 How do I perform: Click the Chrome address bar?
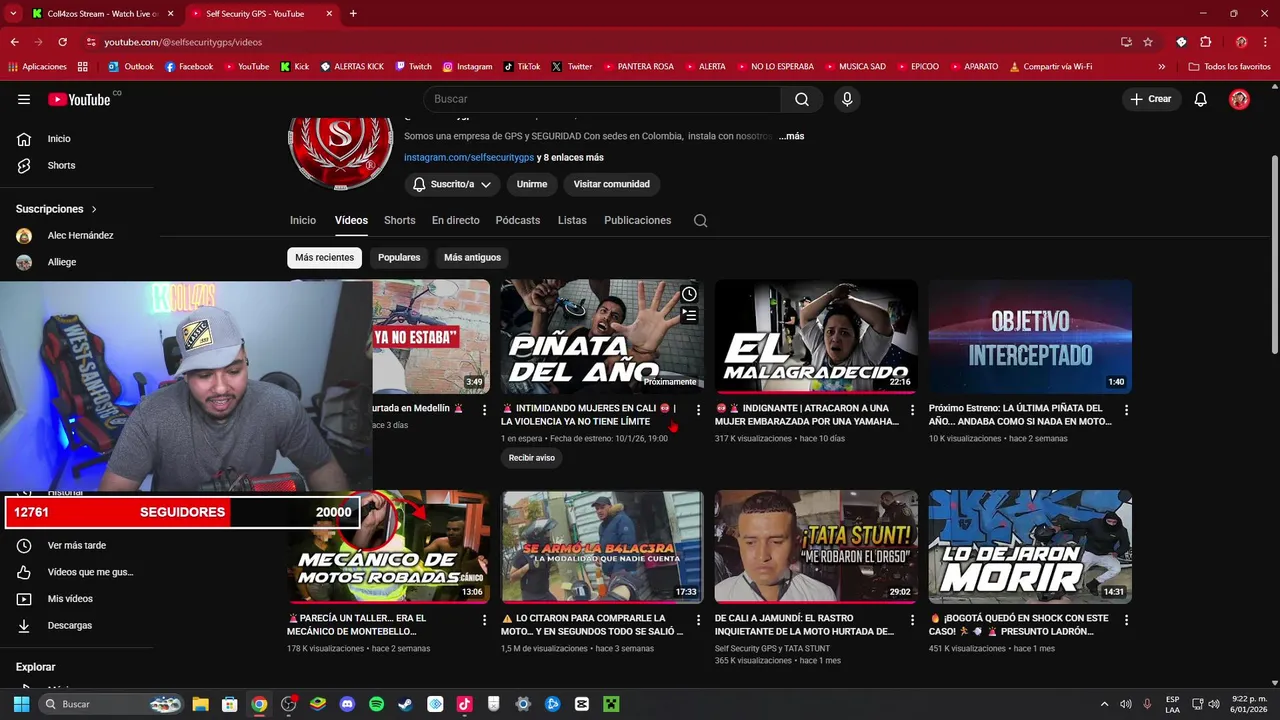600,42
